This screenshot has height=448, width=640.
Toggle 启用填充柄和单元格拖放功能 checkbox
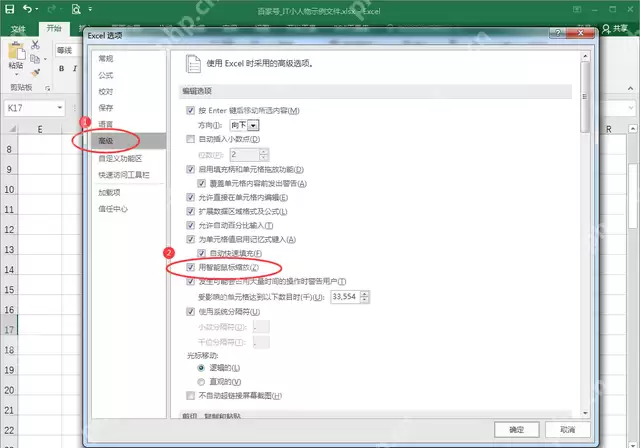190,169
